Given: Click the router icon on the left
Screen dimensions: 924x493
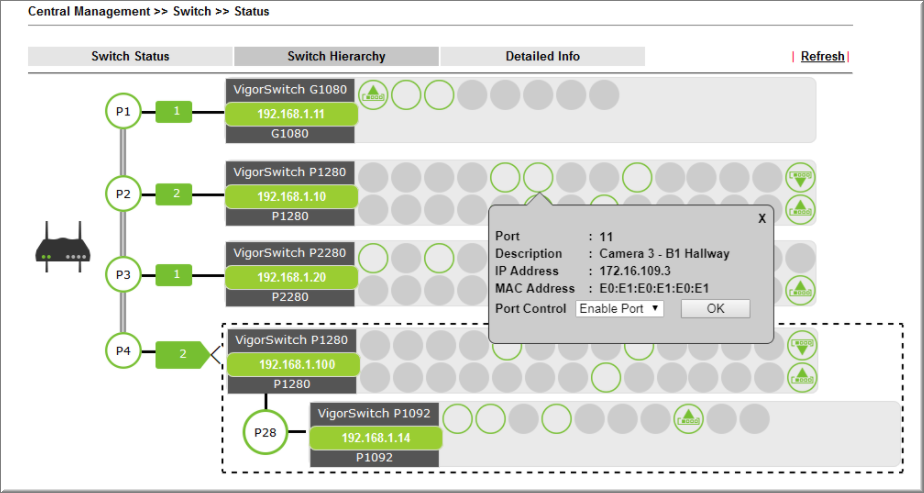Looking at the screenshot, I should point(63,247).
